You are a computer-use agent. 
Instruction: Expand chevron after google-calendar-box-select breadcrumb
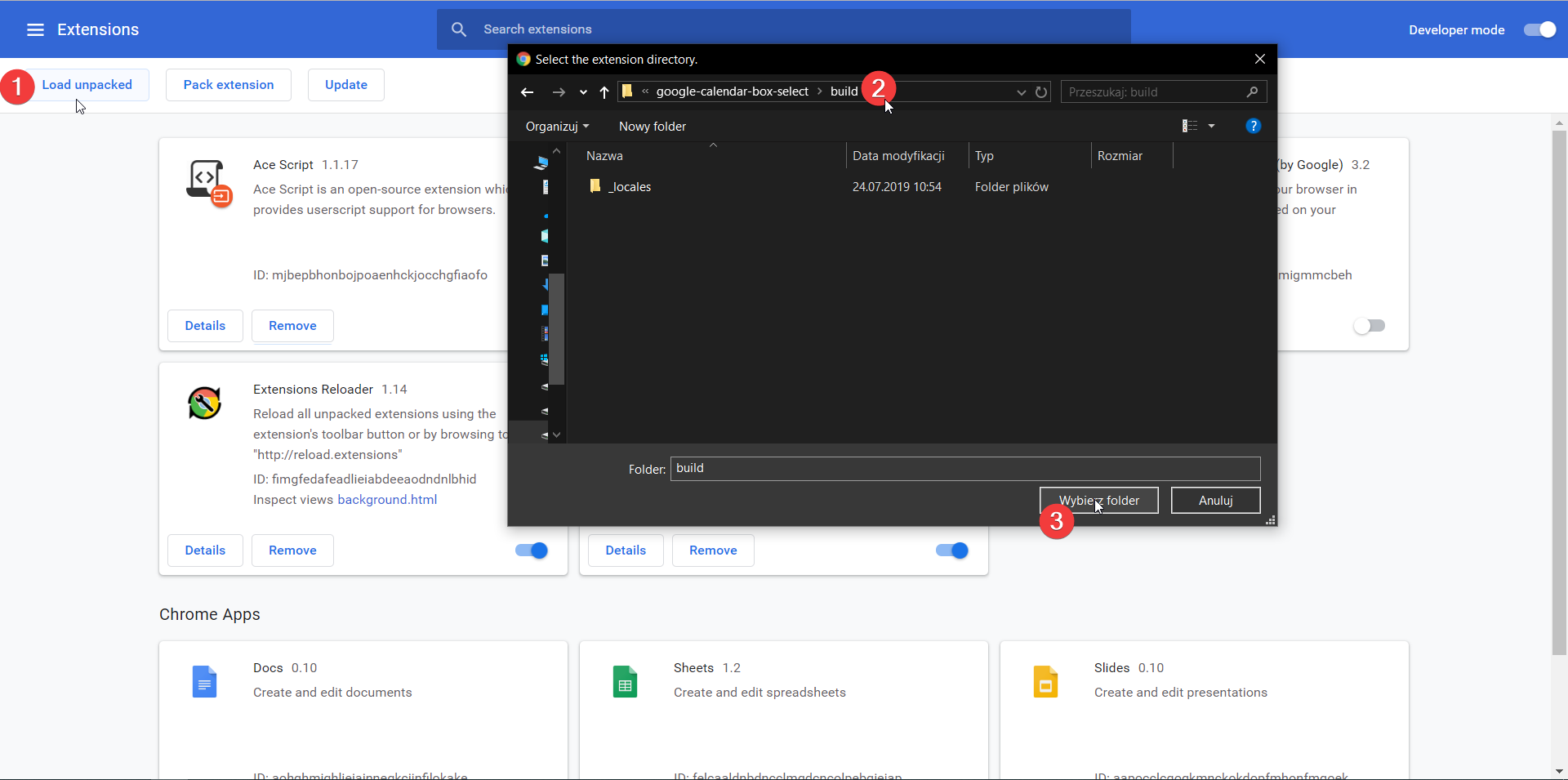820,91
